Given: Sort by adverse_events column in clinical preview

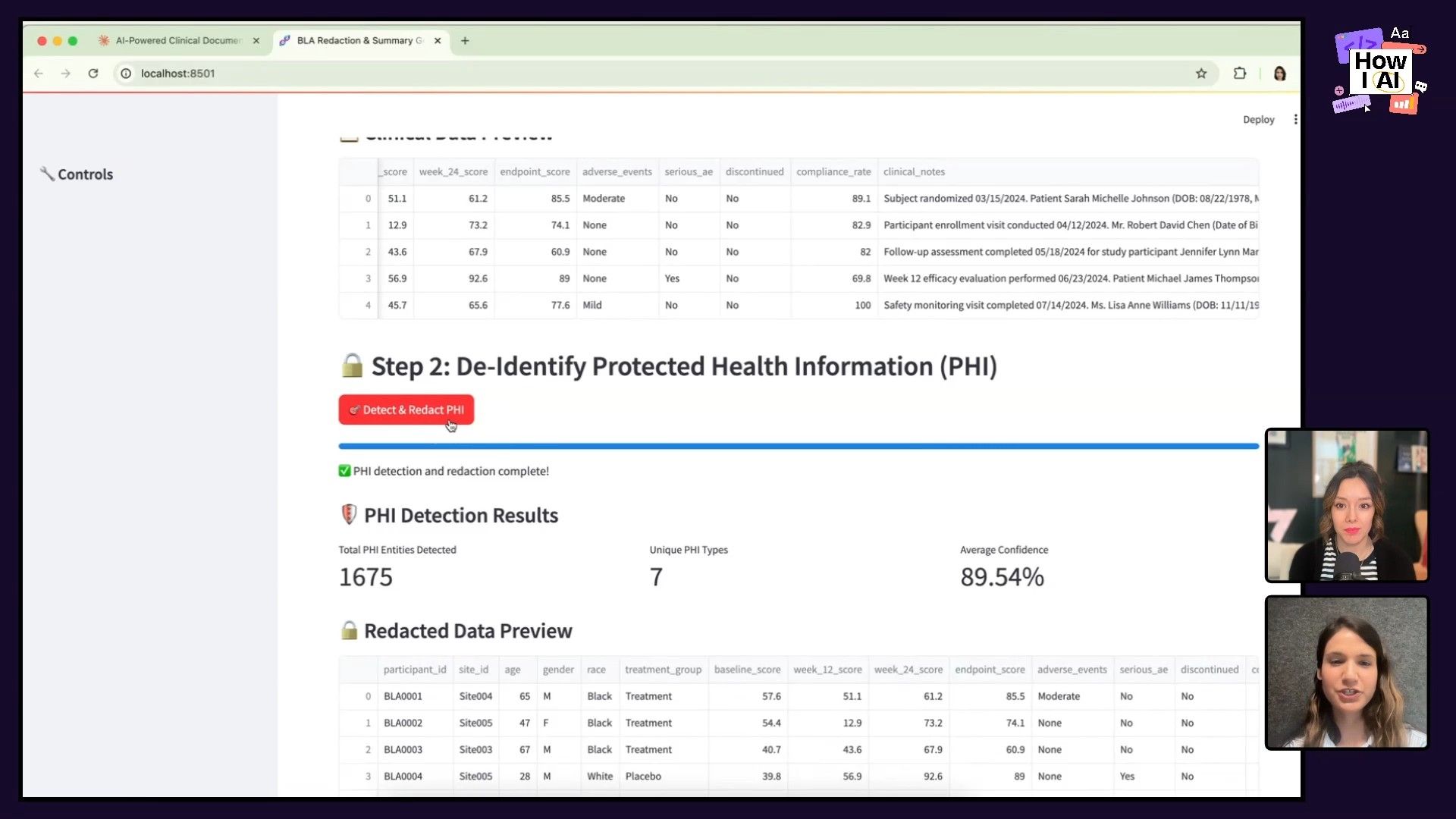Looking at the screenshot, I should 617,172.
